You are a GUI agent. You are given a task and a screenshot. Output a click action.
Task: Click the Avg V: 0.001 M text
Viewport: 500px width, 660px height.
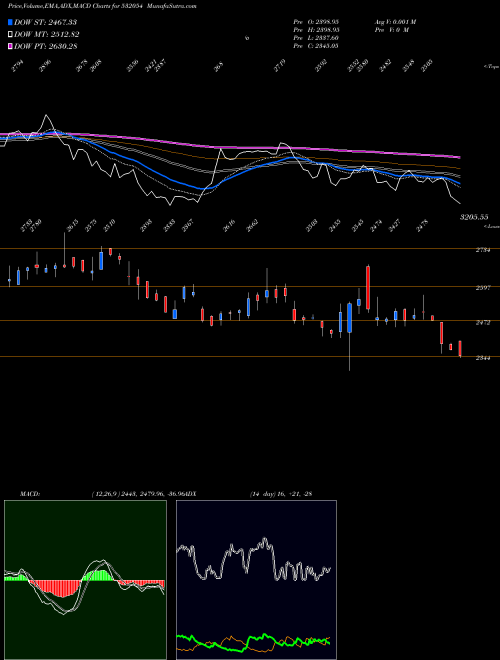click(x=395, y=22)
